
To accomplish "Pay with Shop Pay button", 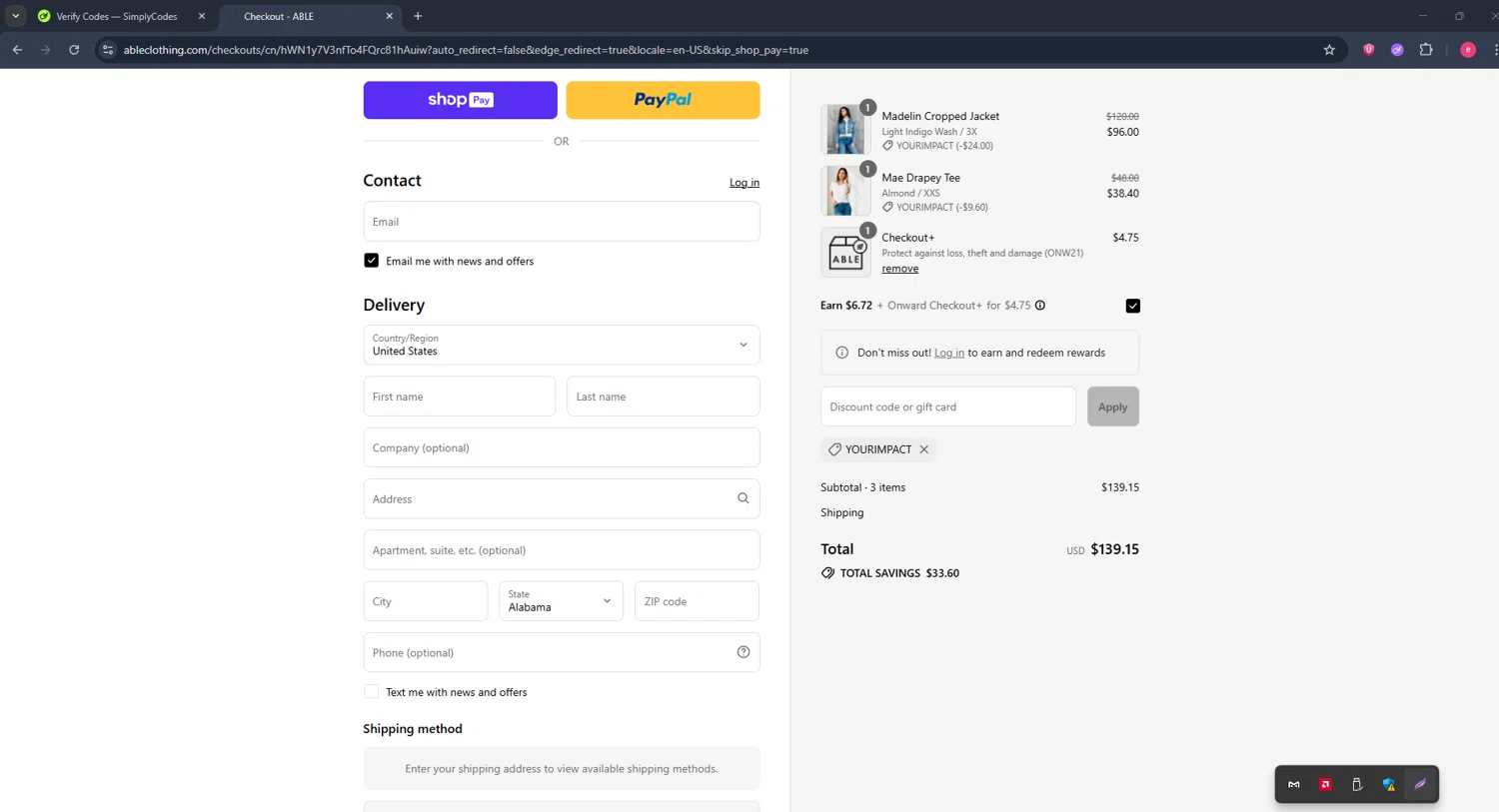I will 461,100.
